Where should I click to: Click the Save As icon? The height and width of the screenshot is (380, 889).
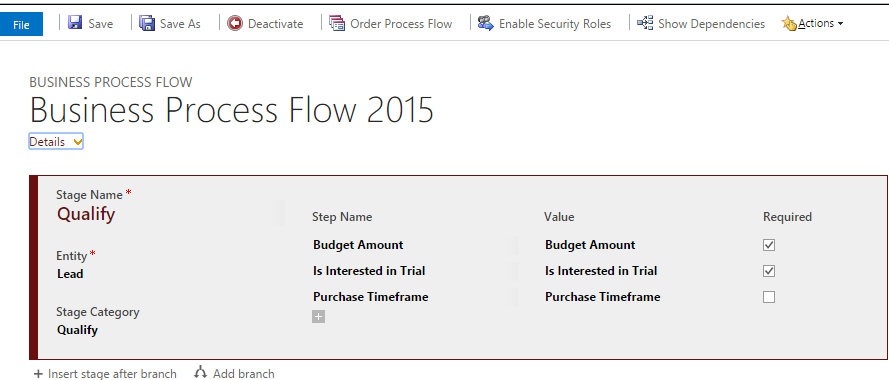(x=147, y=23)
